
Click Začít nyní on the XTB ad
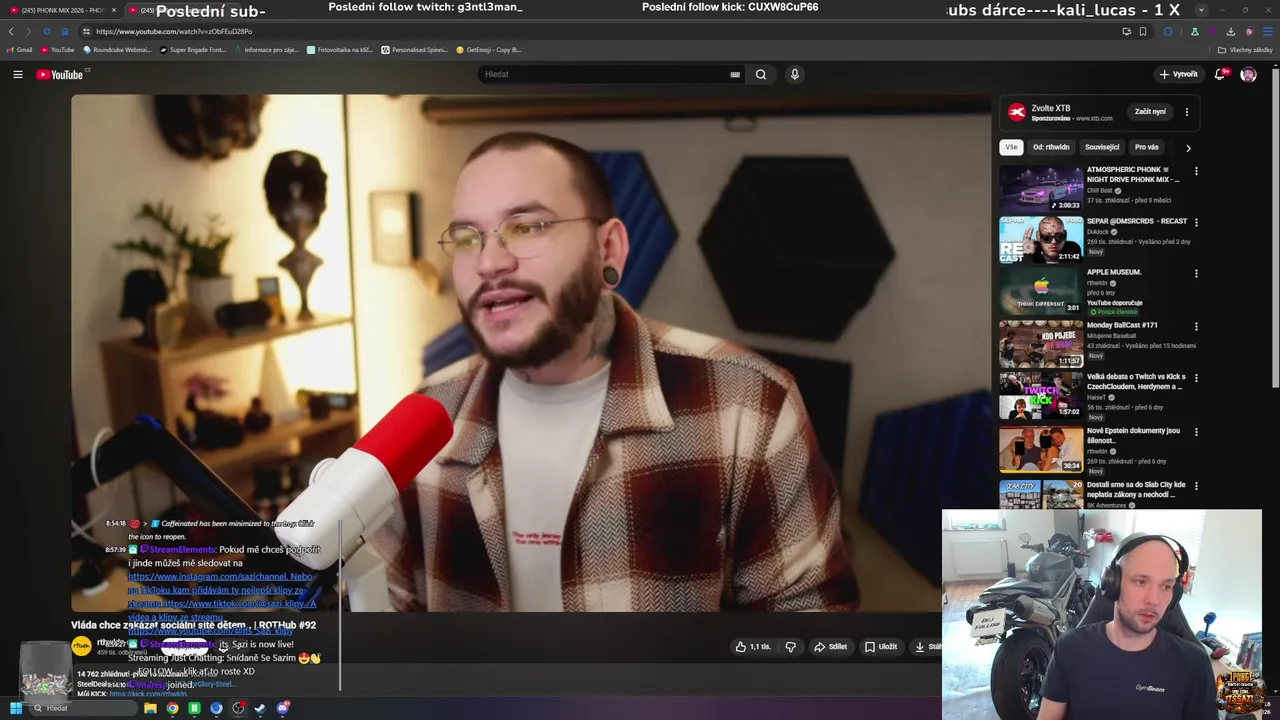pos(1150,112)
